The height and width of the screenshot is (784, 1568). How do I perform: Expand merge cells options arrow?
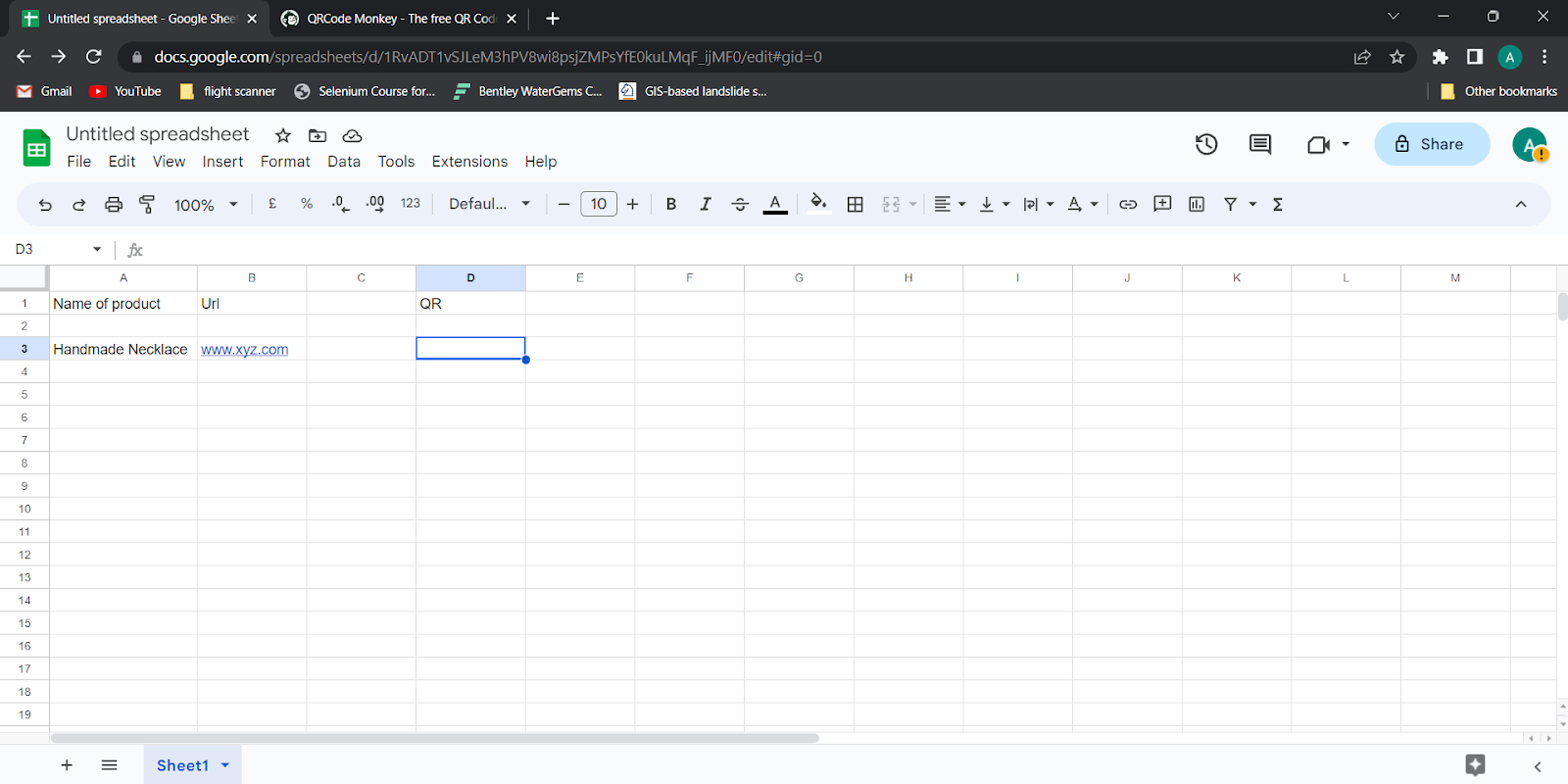pos(913,204)
